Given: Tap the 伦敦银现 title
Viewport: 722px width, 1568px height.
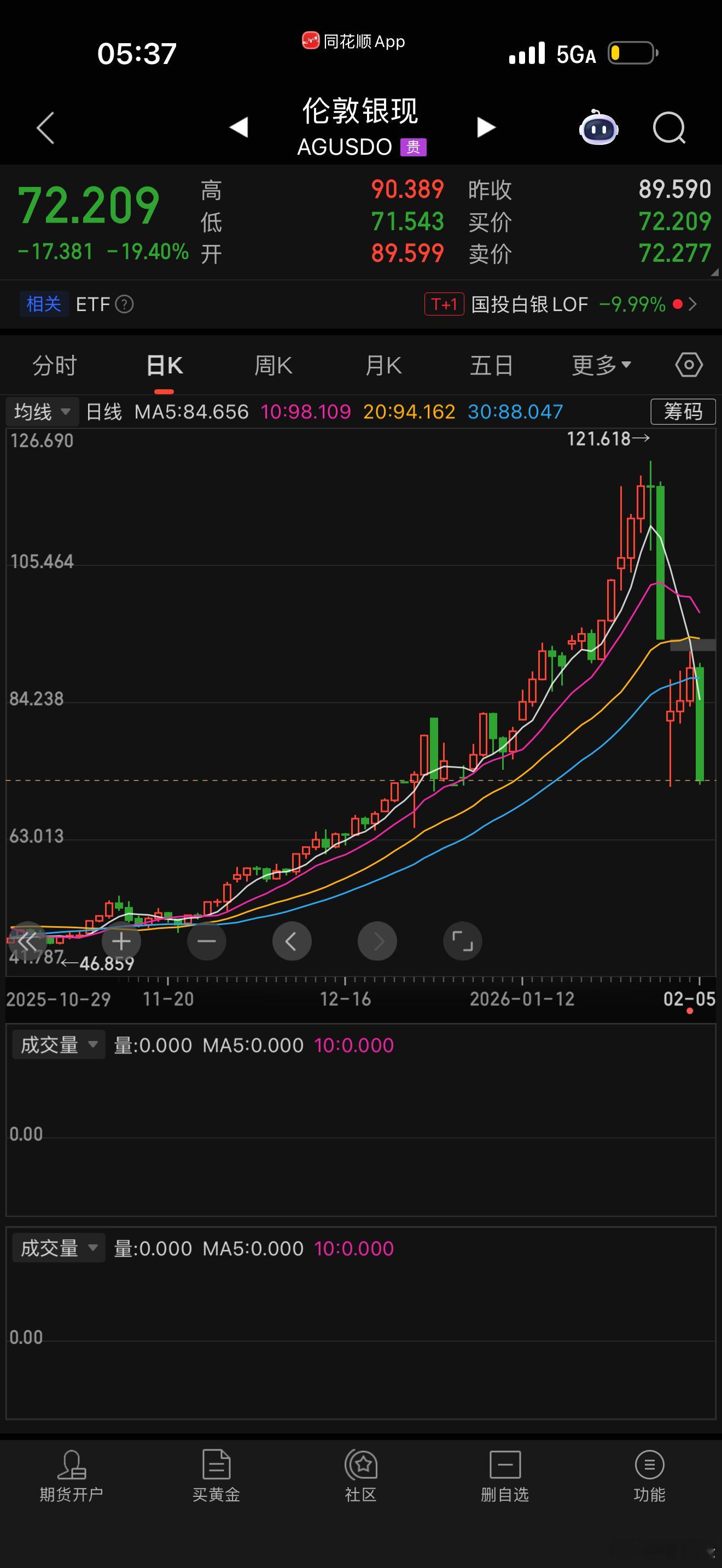Looking at the screenshot, I should point(360,111).
